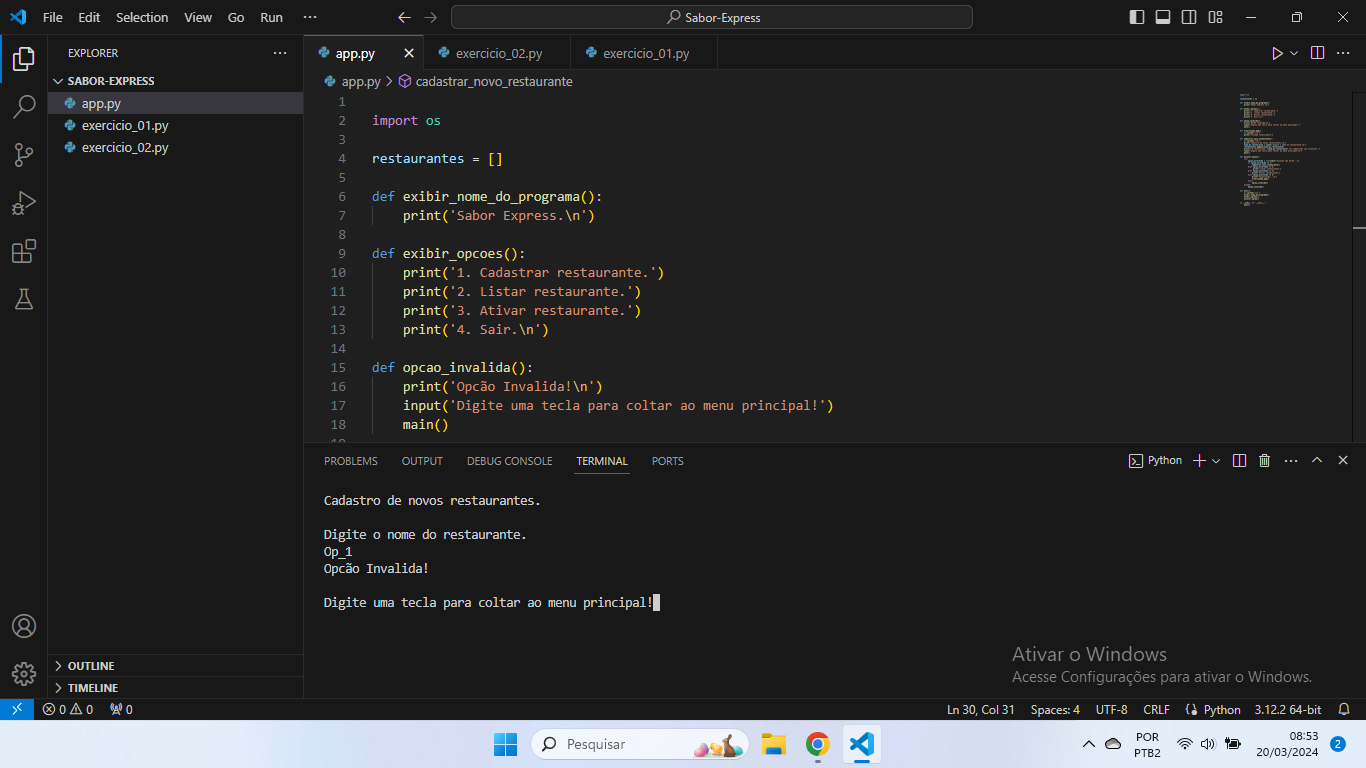
Task: Open Customize Layout icon
Action: (1215, 17)
